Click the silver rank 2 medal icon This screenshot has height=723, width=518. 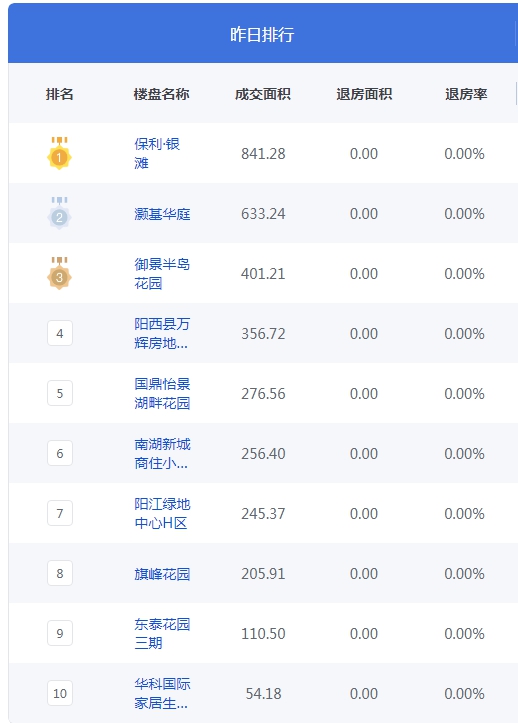(60, 213)
